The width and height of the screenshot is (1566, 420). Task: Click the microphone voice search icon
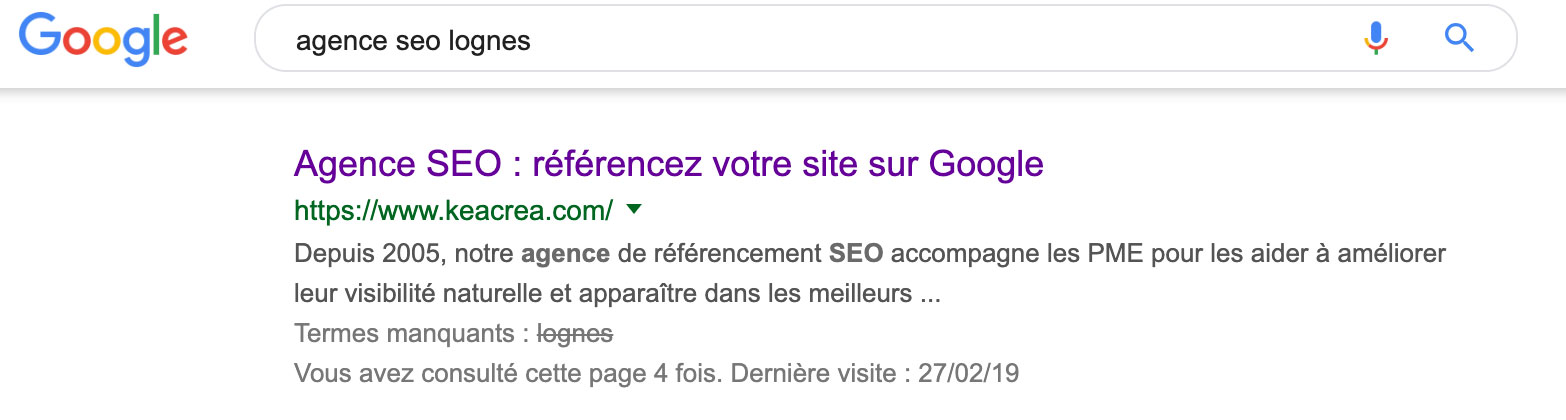(x=1376, y=39)
